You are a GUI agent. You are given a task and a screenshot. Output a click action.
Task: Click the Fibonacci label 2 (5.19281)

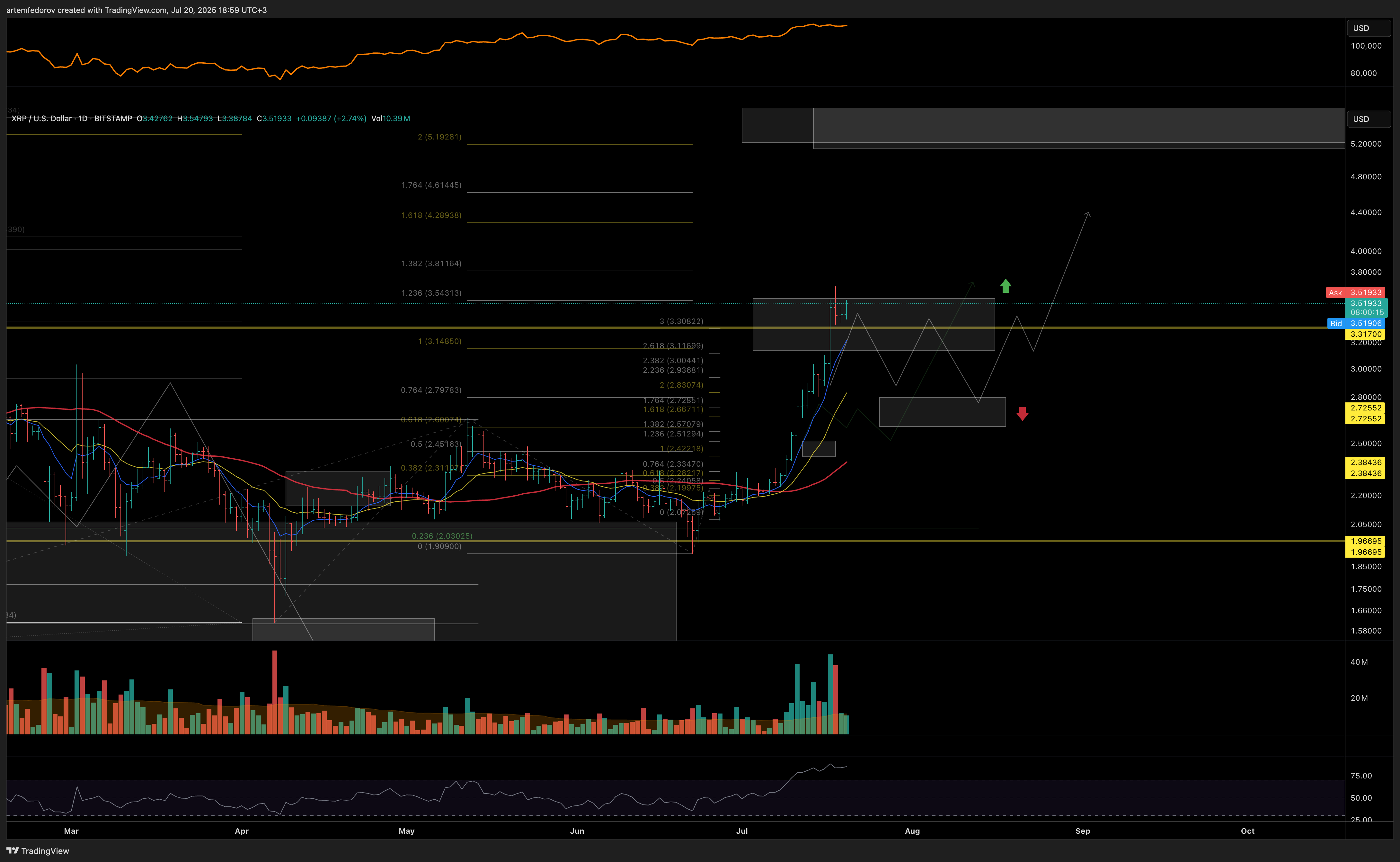(439, 137)
